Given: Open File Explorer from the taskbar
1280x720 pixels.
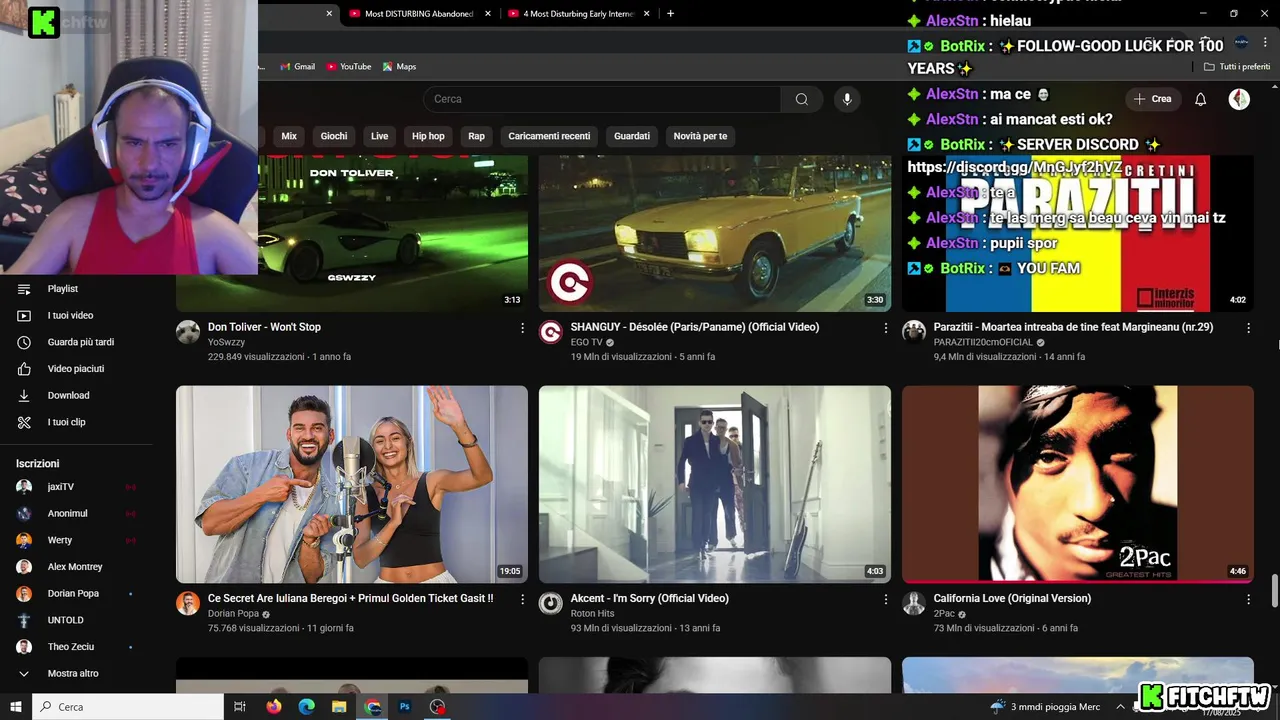Looking at the screenshot, I should pos(340,707).
